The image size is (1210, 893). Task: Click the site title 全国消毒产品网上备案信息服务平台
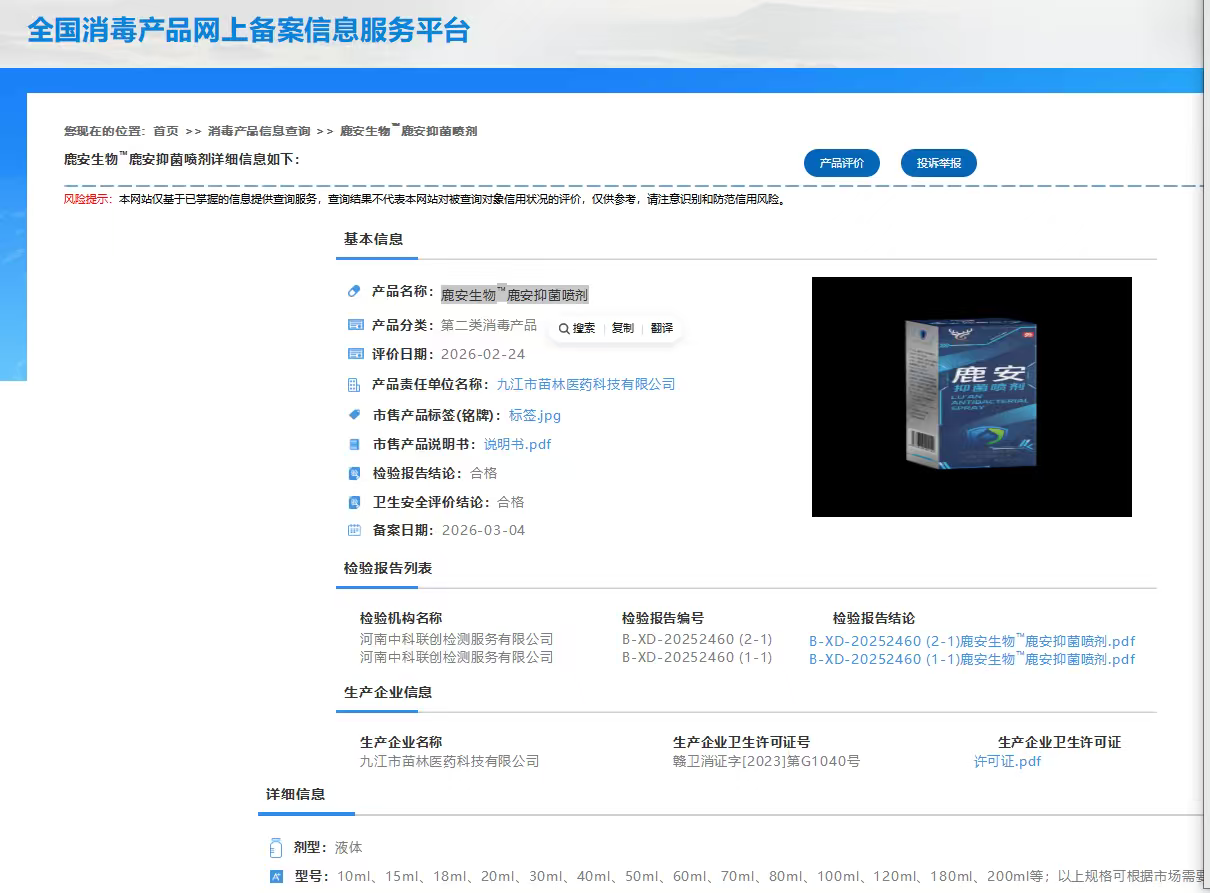(248, 29)
